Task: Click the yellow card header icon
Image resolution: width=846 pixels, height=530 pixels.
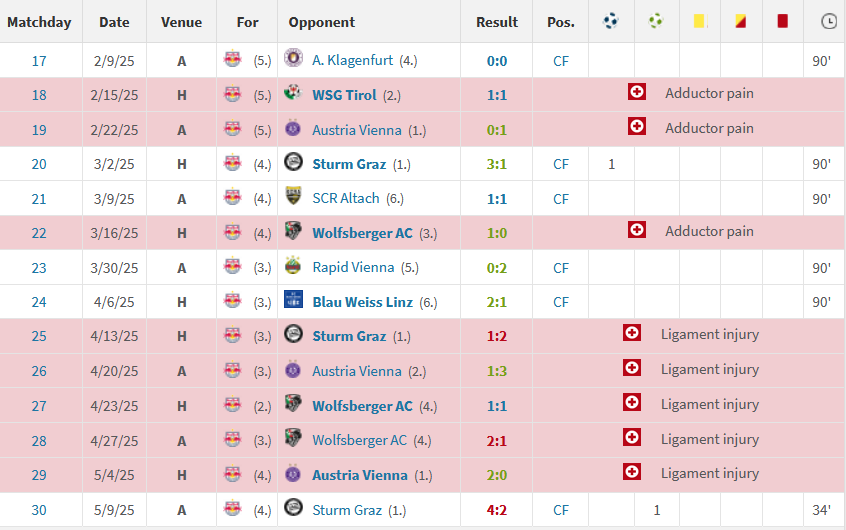Action: coord(699,21)
